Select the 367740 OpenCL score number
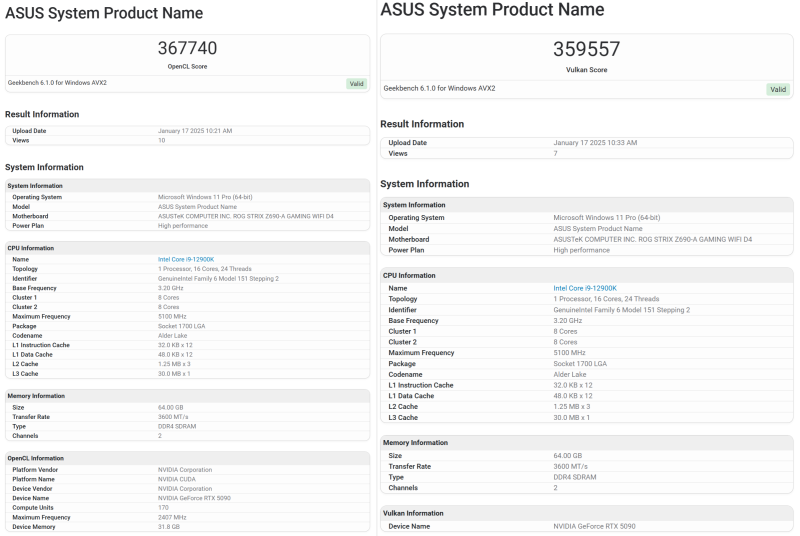This screenshot has width=800, height=536. click(x=187, y=48)
